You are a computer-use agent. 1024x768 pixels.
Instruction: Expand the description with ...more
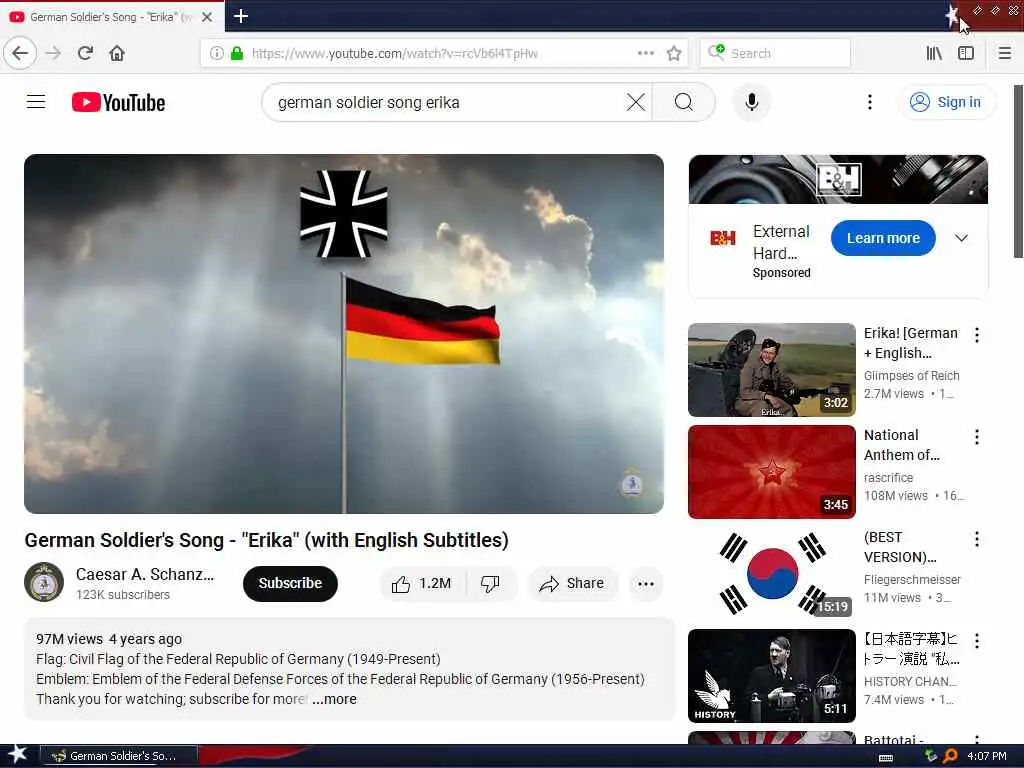pyautogui.click(x=334, y=699)
